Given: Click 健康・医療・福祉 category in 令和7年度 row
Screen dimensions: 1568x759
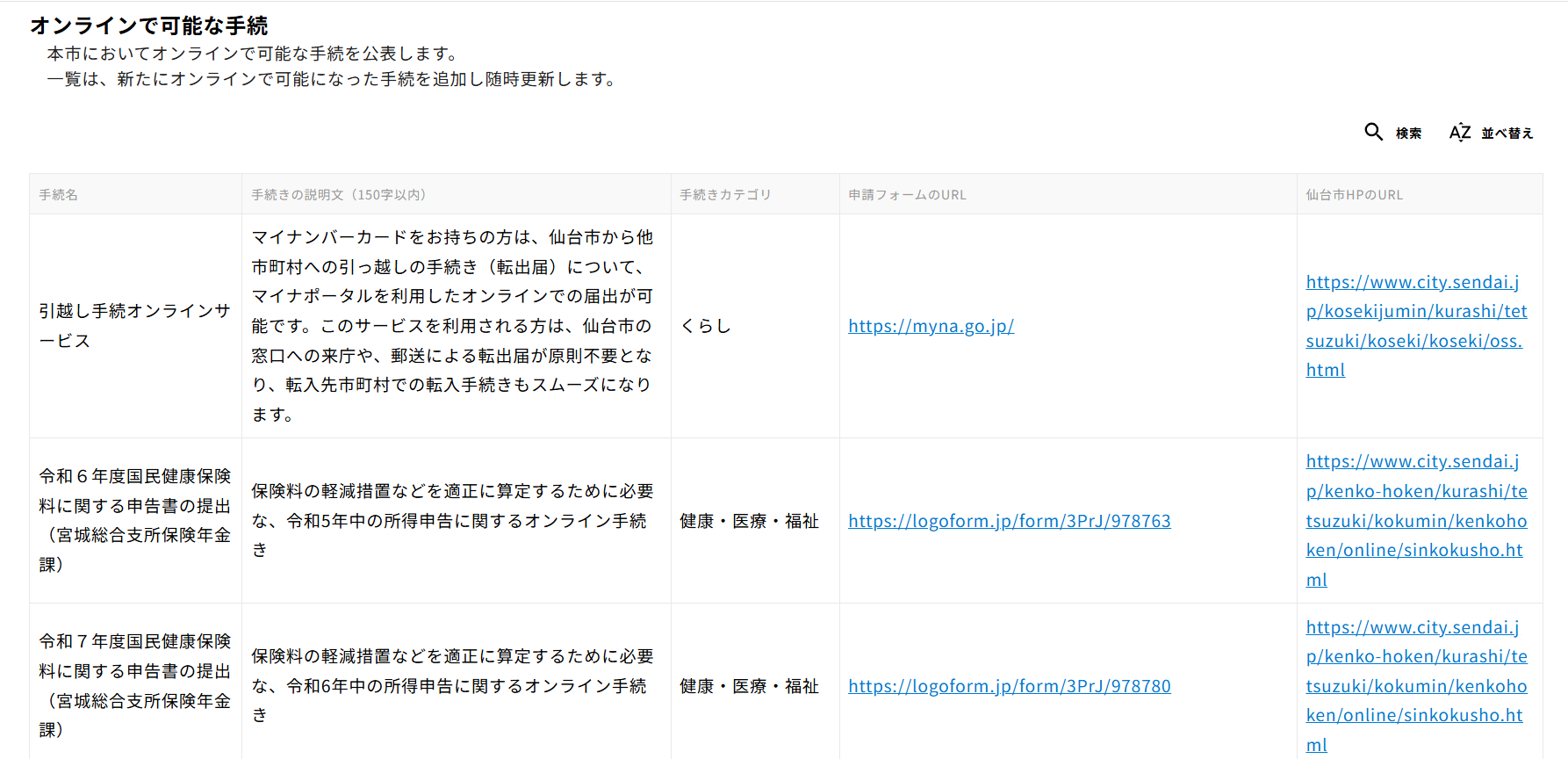Looking at the screenshot, I should [x=749, y=686].
